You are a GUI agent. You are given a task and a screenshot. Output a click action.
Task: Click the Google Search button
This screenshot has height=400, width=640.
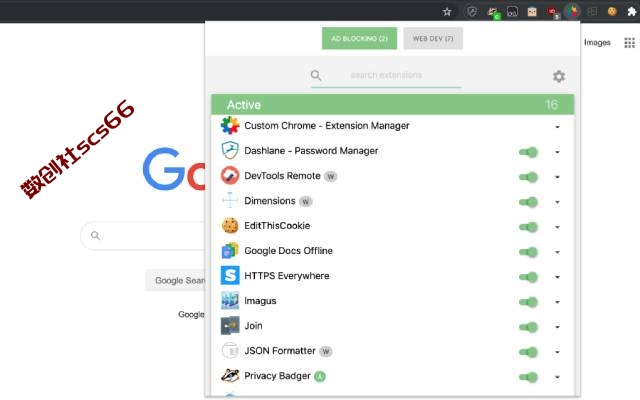coord(176,280)
